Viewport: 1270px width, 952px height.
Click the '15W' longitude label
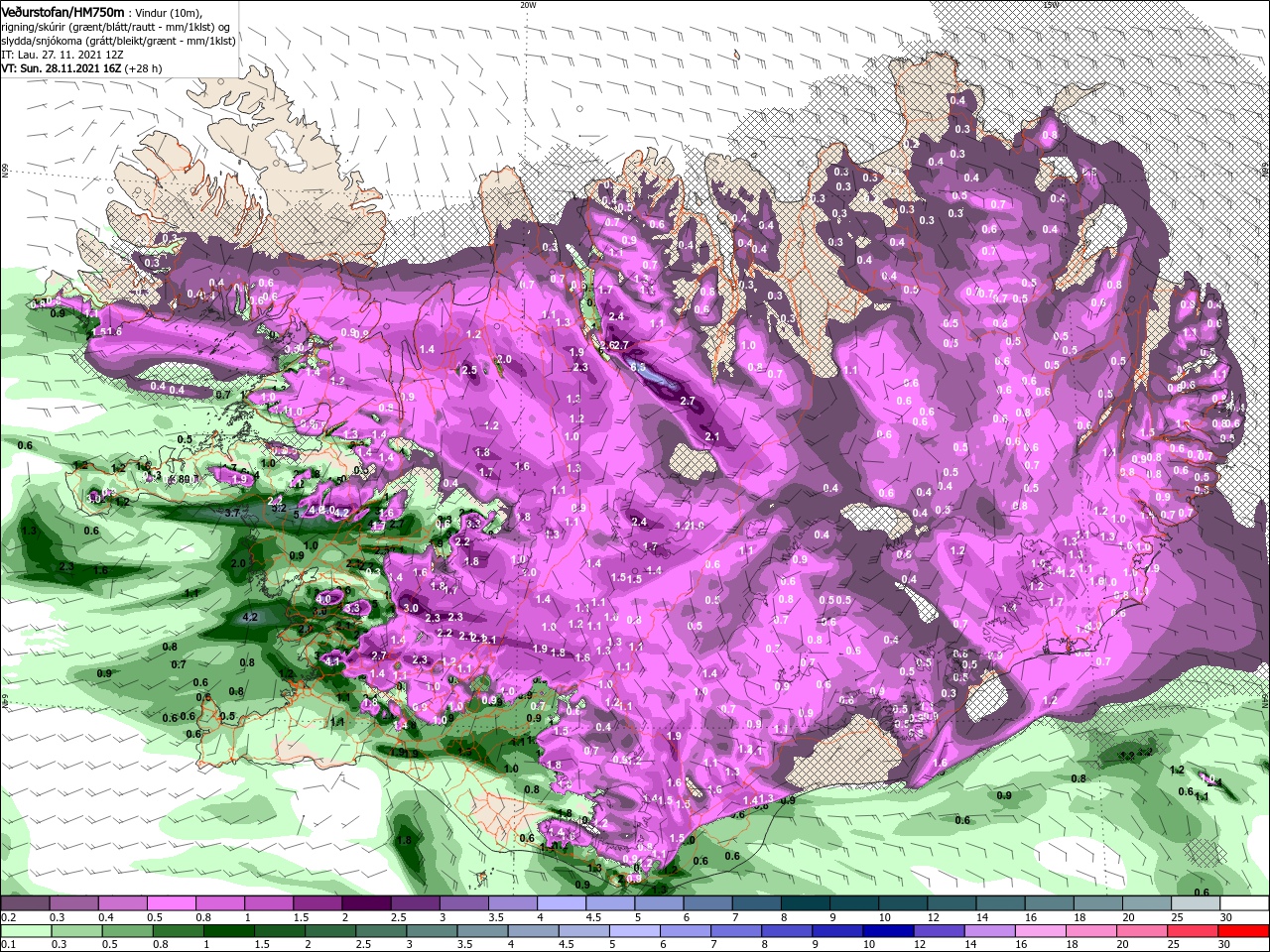(1051, 4)
